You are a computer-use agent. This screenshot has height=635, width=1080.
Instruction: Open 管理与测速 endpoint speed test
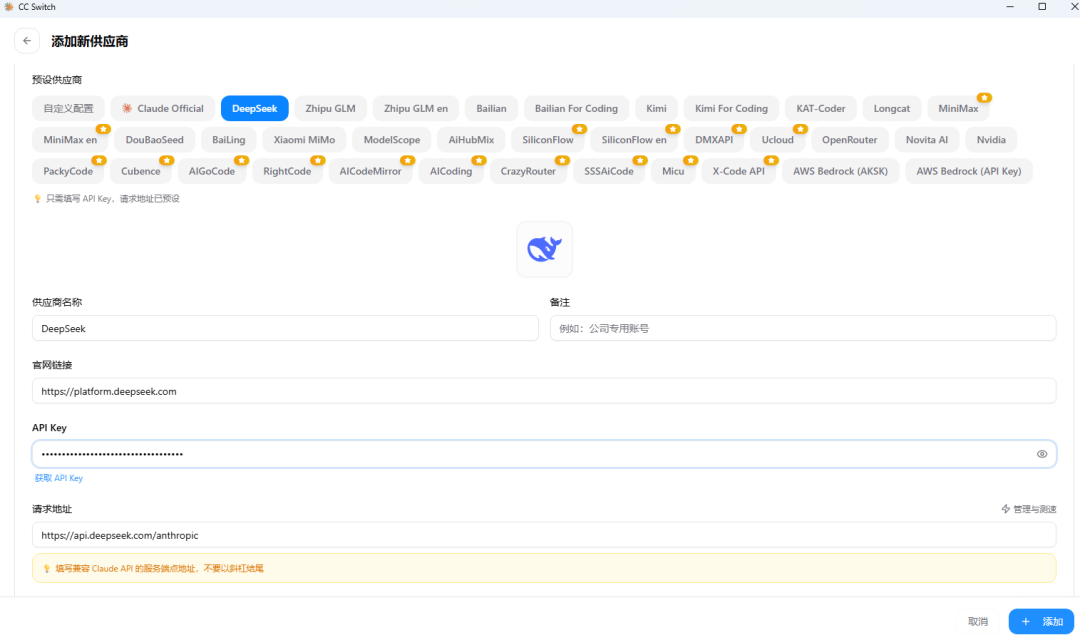(1028, 509)
